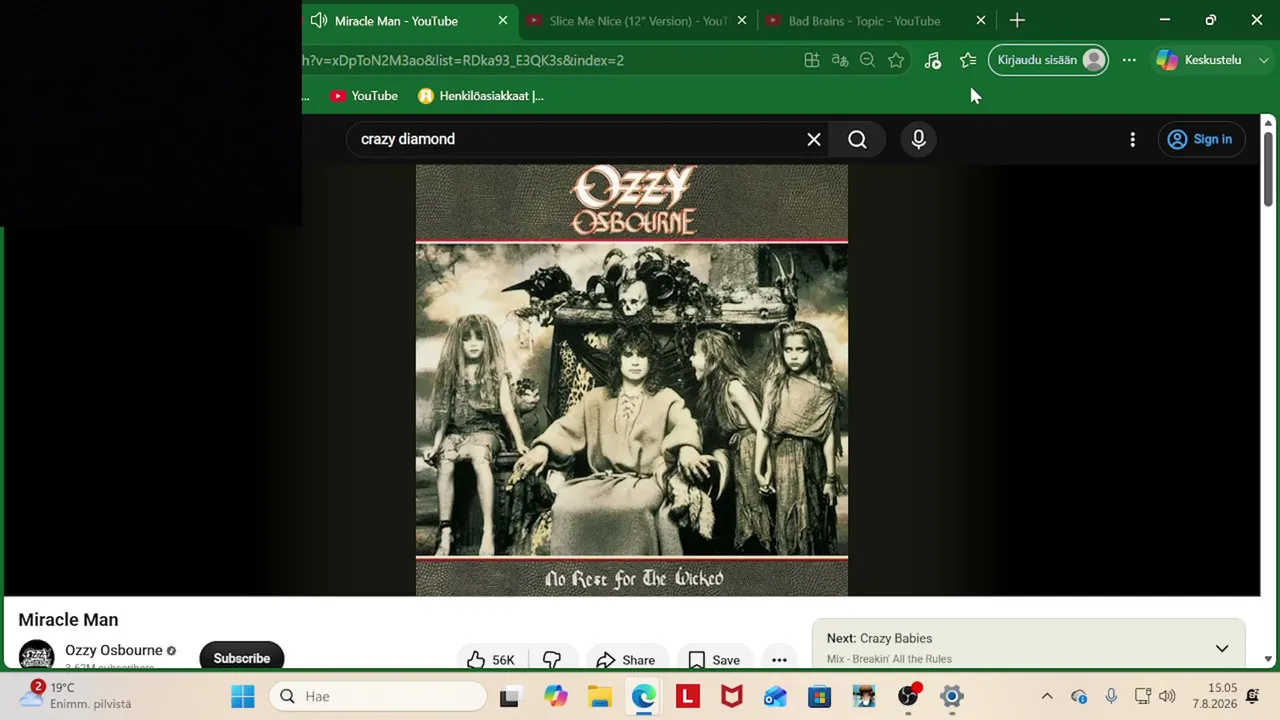
Task: Open a new browser tab
Action: (1017, 20)
